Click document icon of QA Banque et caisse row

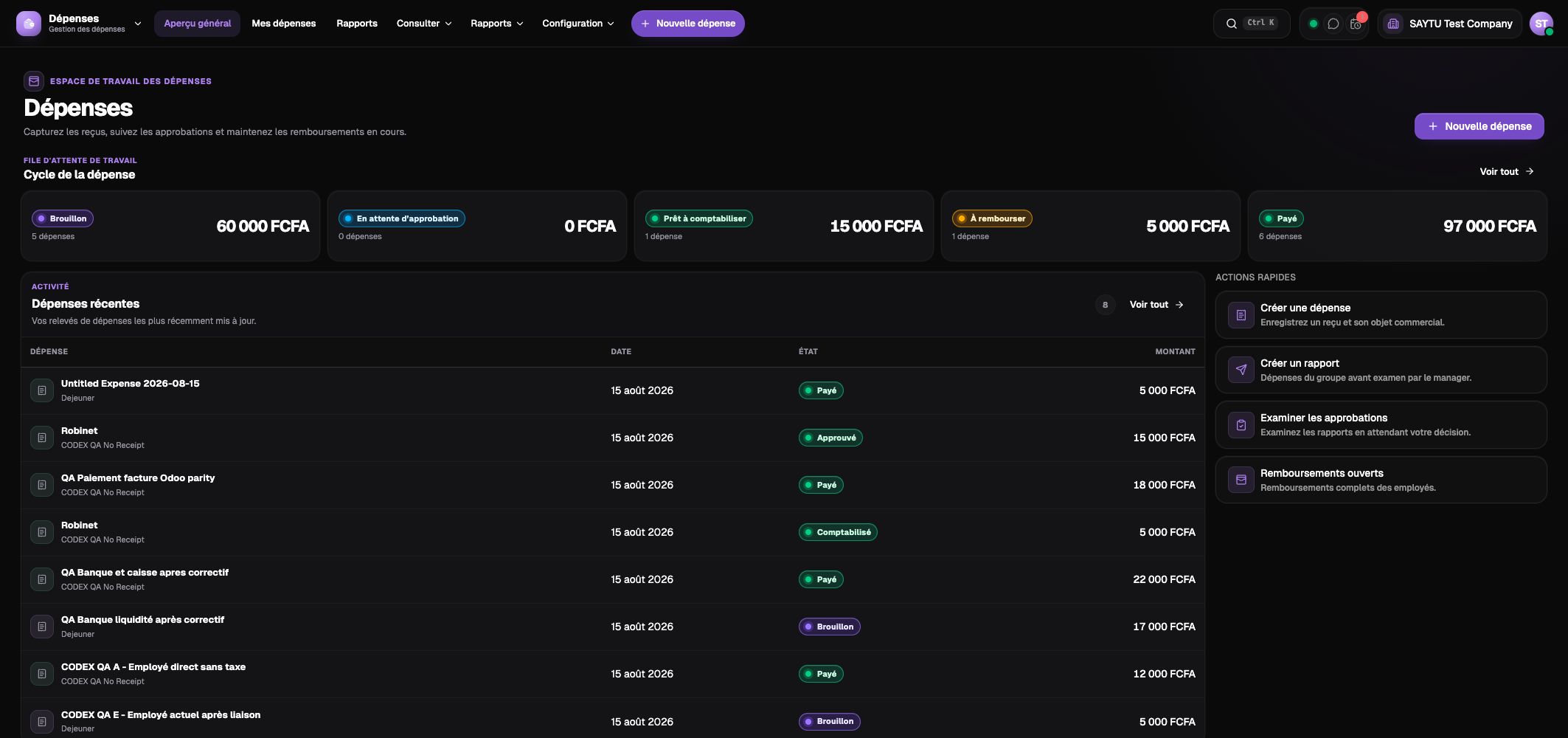tap(42, 579)
